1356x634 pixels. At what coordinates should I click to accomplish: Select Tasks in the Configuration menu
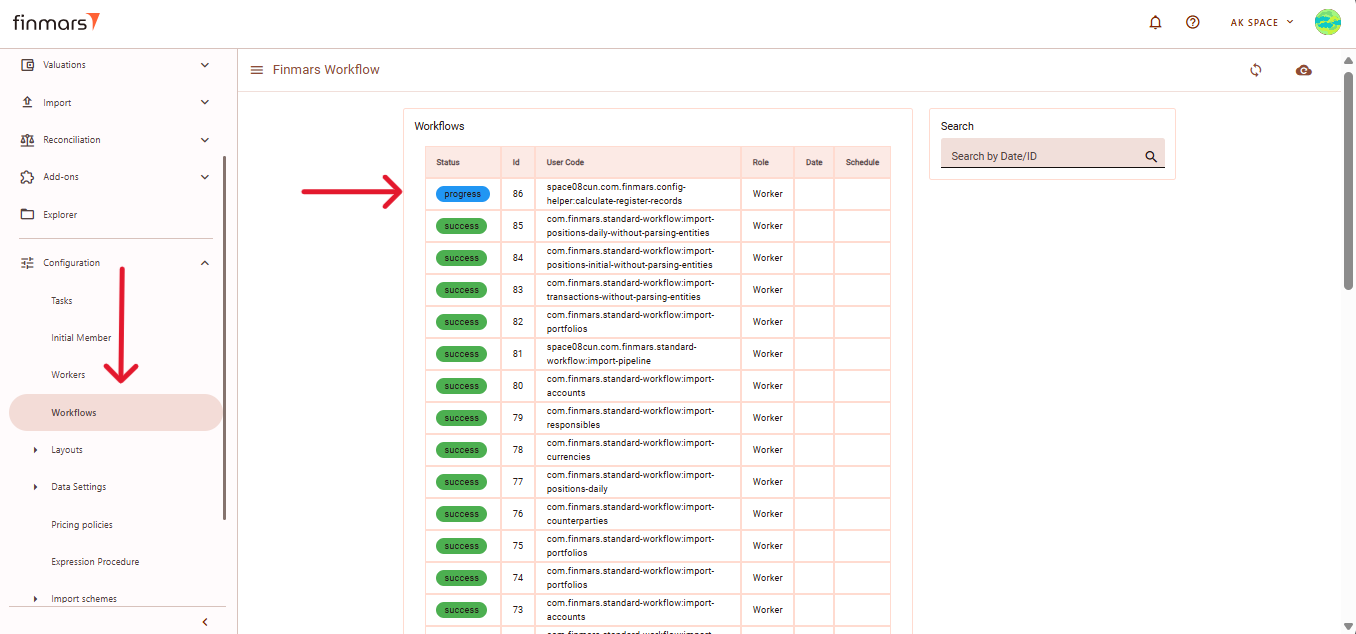pos(62,301)
